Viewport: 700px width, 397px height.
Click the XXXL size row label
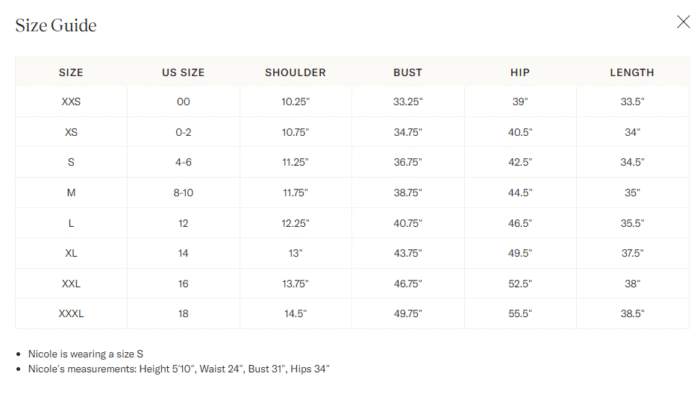pos(71,313)
